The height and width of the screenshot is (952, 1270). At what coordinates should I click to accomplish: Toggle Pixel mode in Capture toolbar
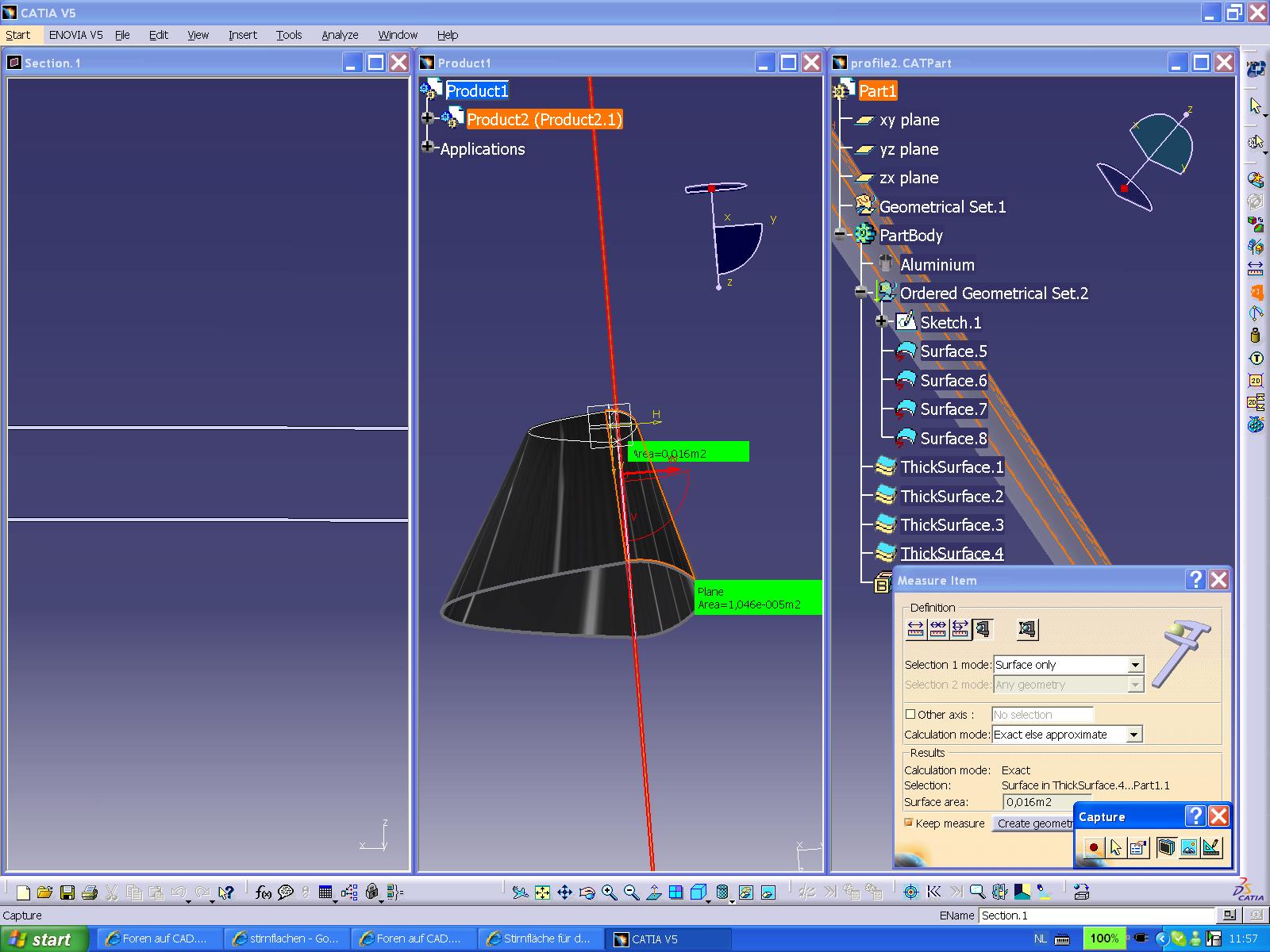(1188, 847)
